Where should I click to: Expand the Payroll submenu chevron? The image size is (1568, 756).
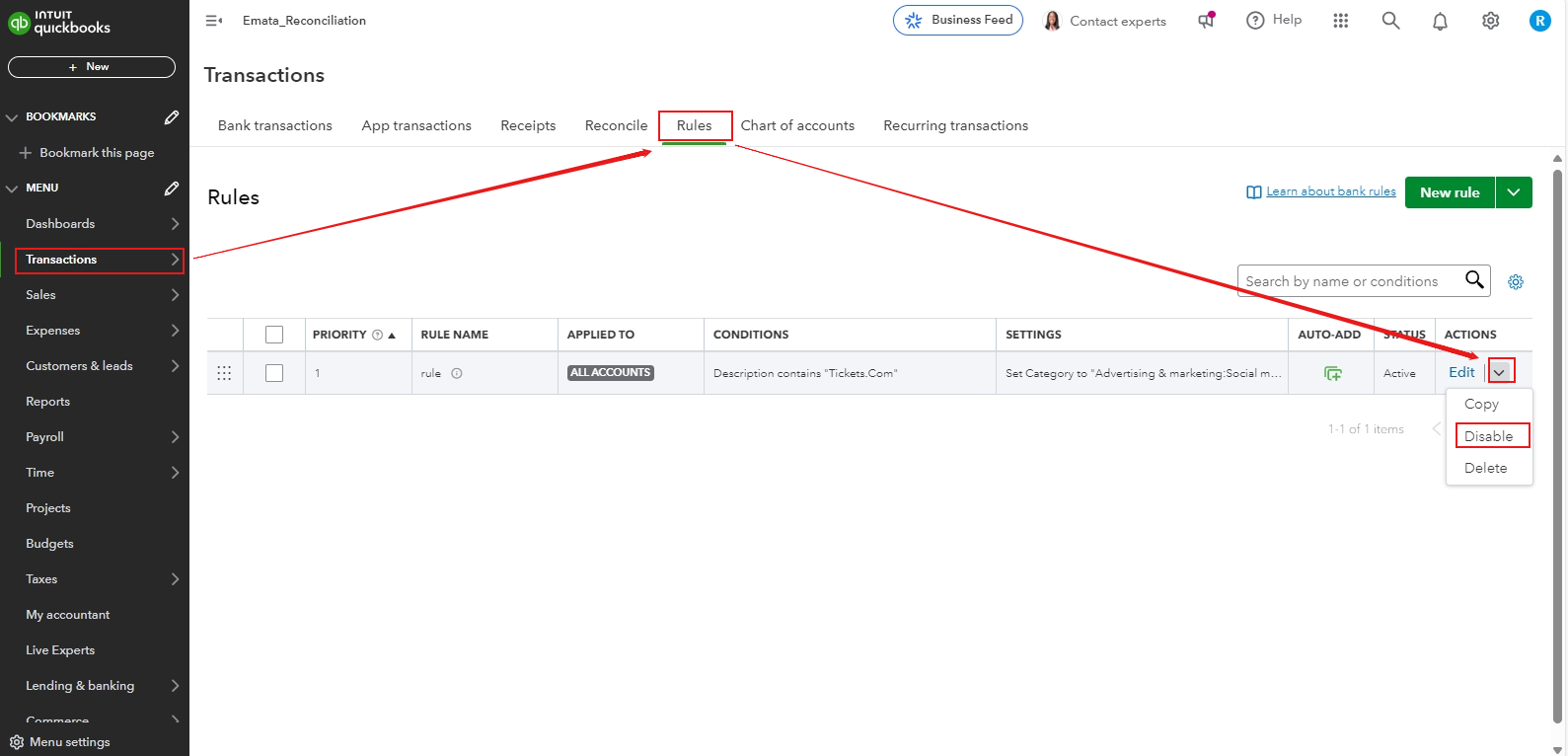coord(175,437)
